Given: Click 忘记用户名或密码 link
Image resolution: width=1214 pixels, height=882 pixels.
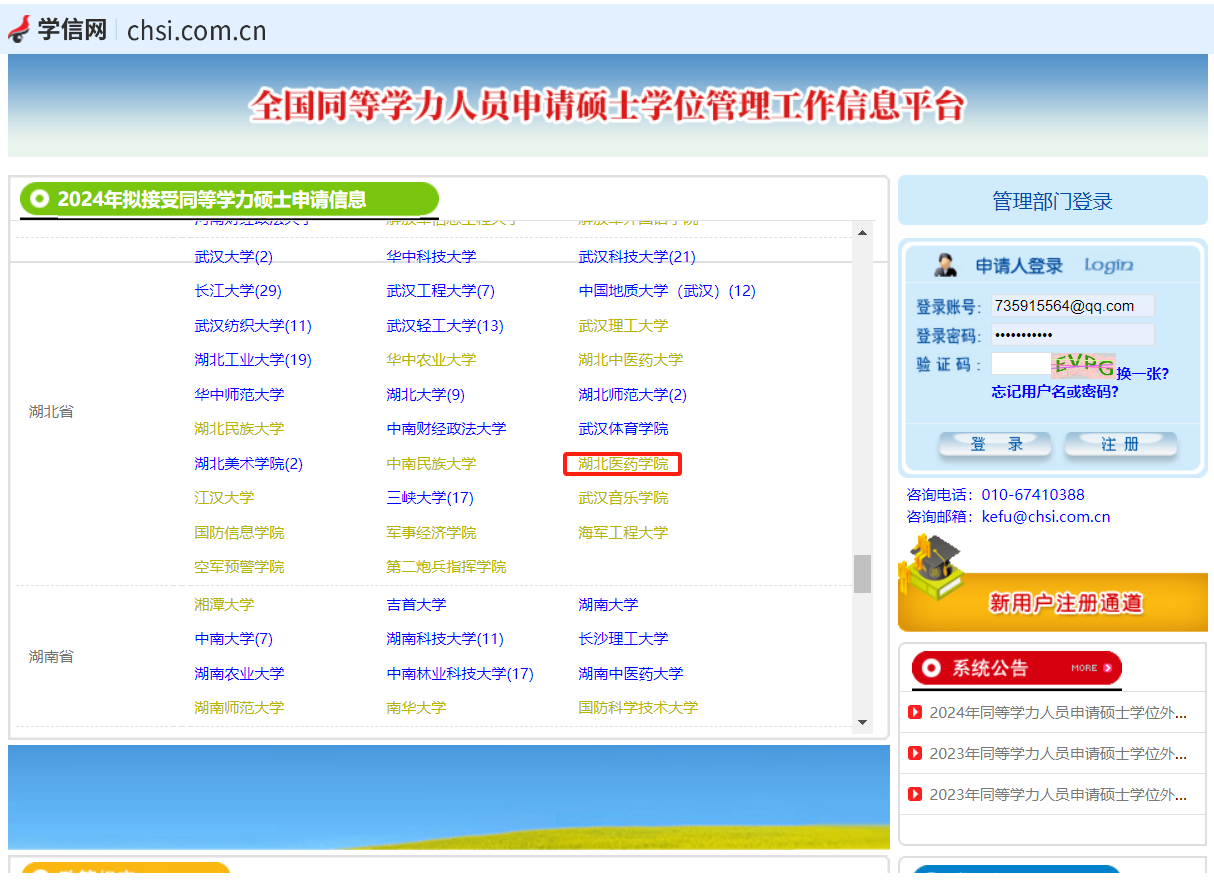Looking at the screenshot, I should (x=1055, y=392).
